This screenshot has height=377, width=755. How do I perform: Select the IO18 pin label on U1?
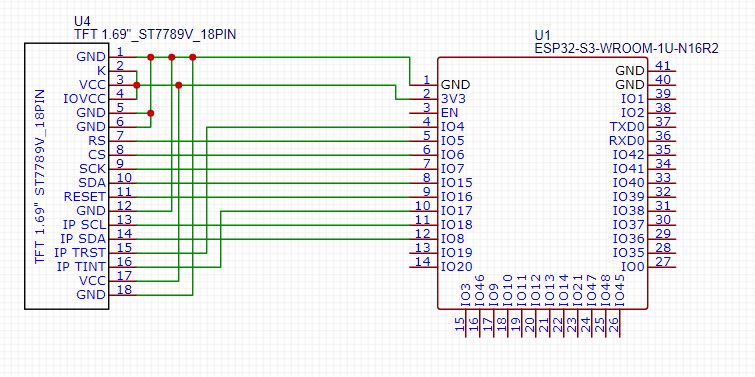pos(456,224)
